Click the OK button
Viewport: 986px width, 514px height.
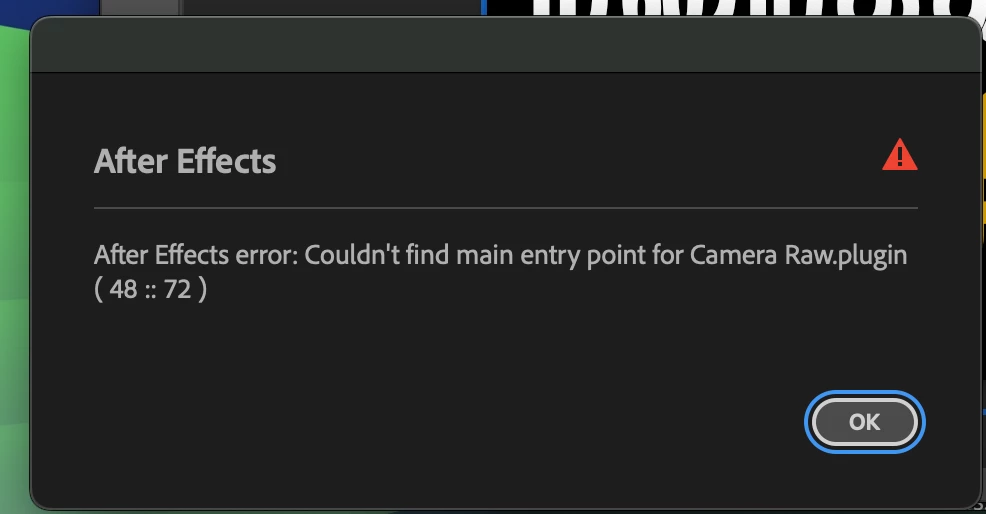[x=865, y=422]
